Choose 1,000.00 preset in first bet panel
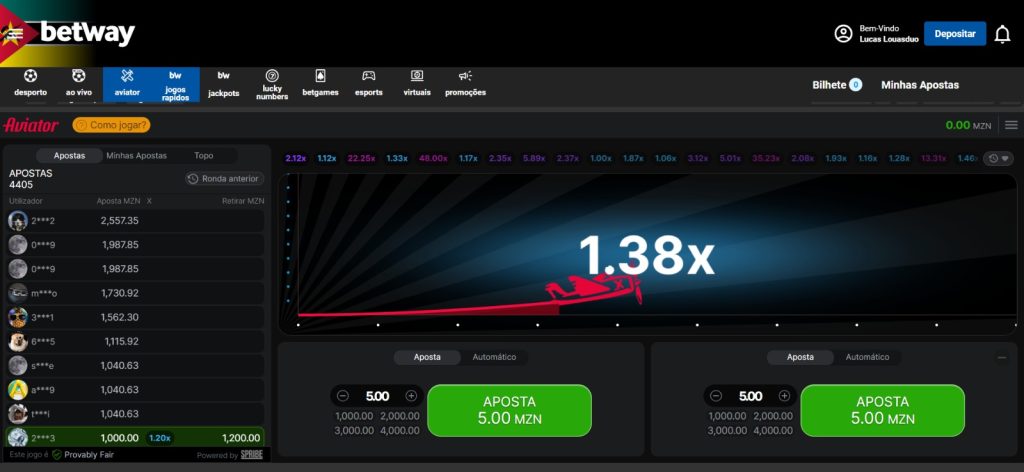Viewport: 1024px width, 472px height. tap(354, 416)
